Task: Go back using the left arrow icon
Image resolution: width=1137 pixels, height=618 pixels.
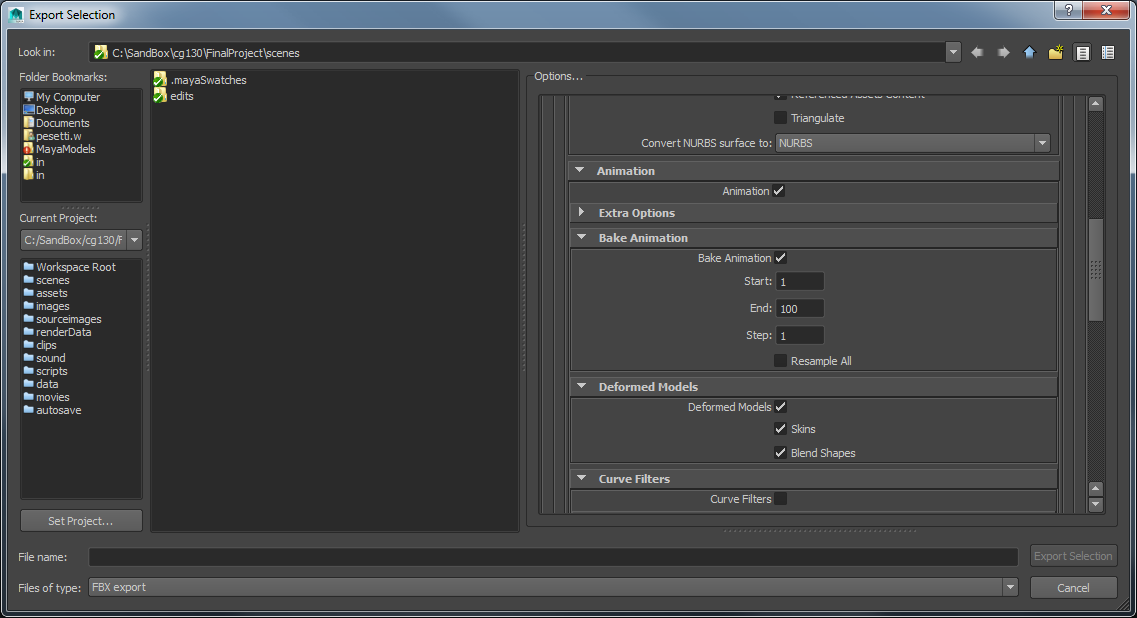Action: [x=977, y=52]
